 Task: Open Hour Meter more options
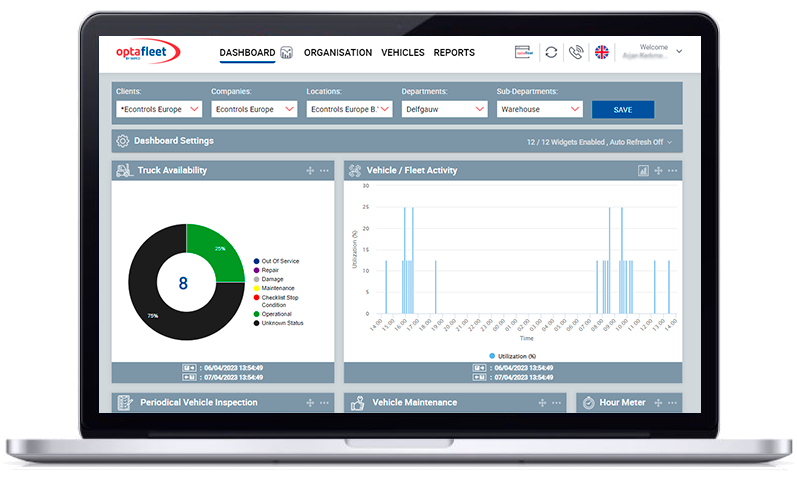click(x=672, y=403)
